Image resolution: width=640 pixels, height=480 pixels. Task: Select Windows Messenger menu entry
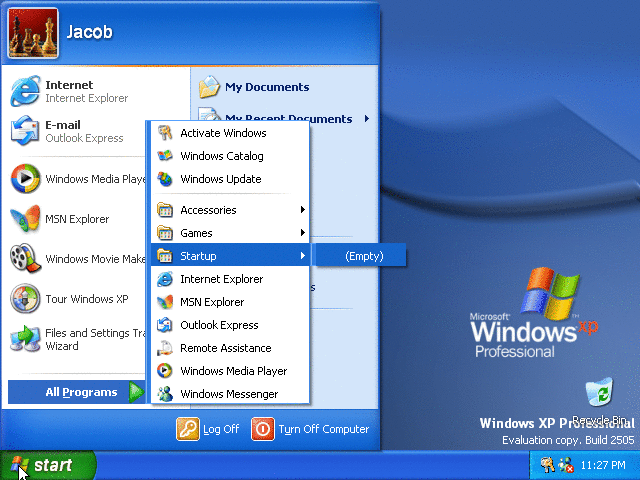tap(230, 394)
